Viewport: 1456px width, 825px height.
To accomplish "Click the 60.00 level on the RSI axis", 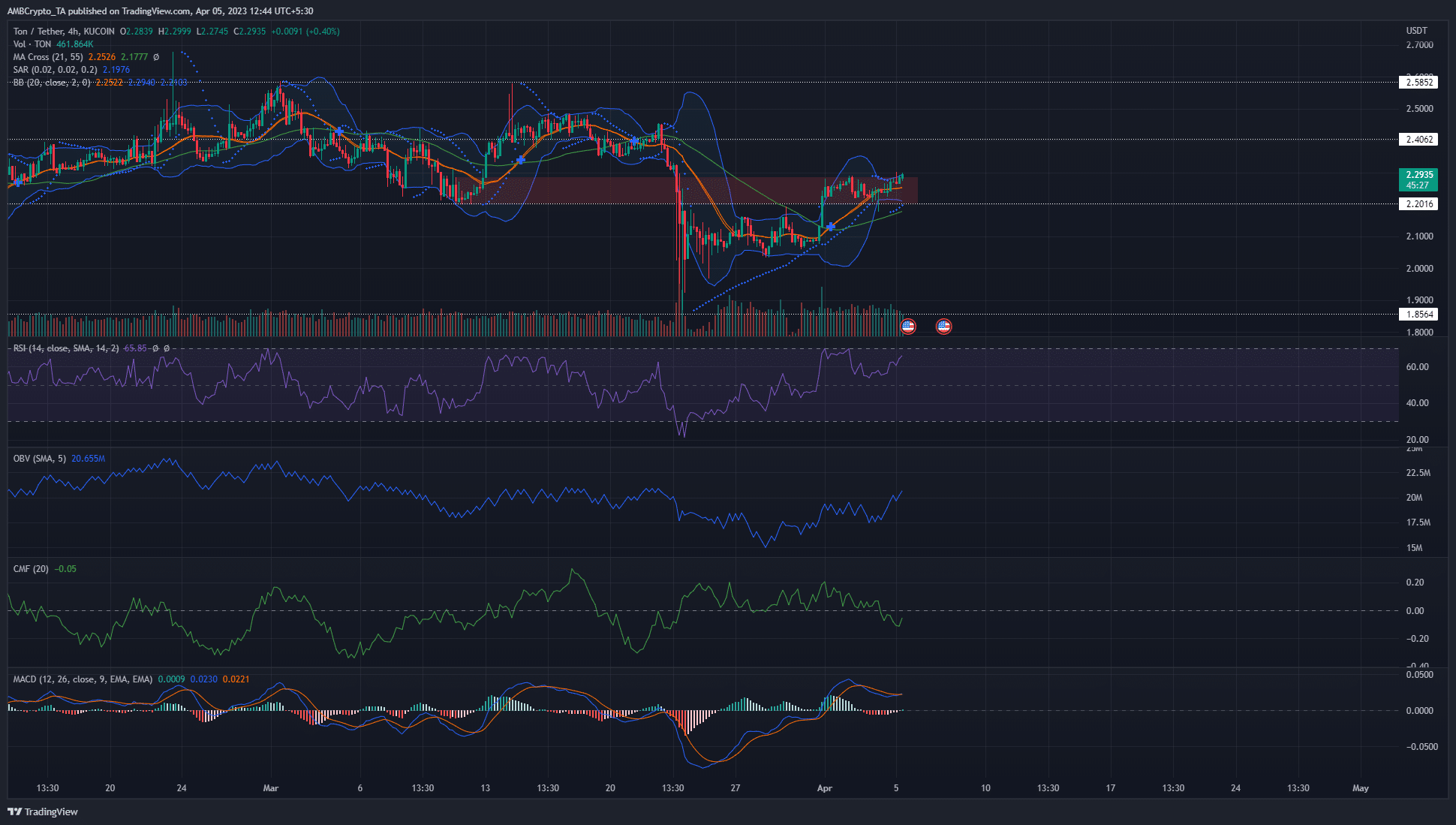I will (1417, 367).
